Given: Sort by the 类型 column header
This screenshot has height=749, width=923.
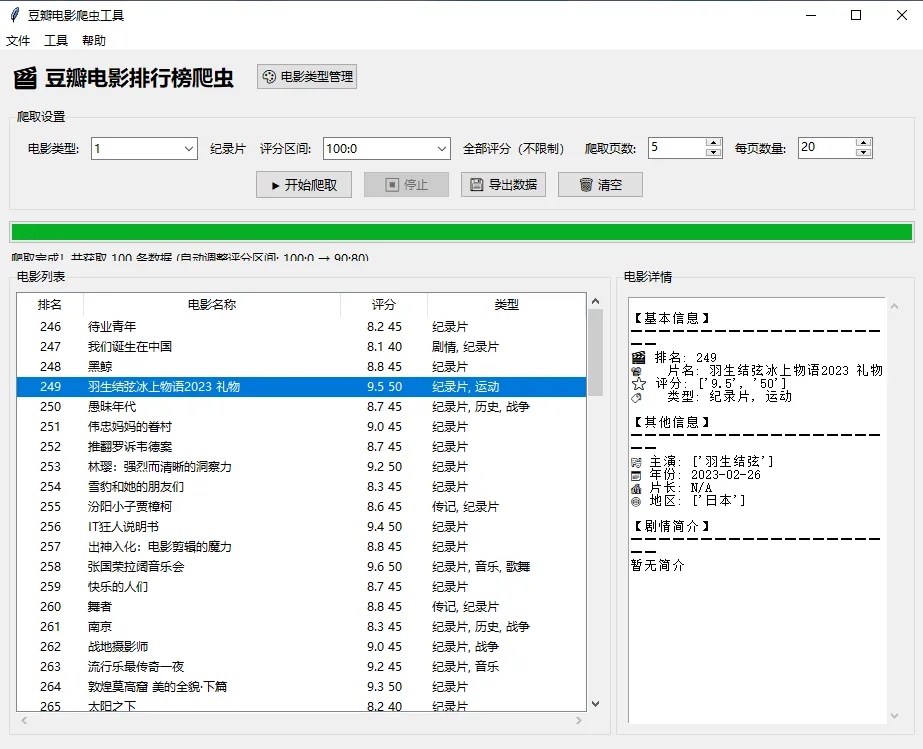Looking at the screenshot, I should point(506,304).
